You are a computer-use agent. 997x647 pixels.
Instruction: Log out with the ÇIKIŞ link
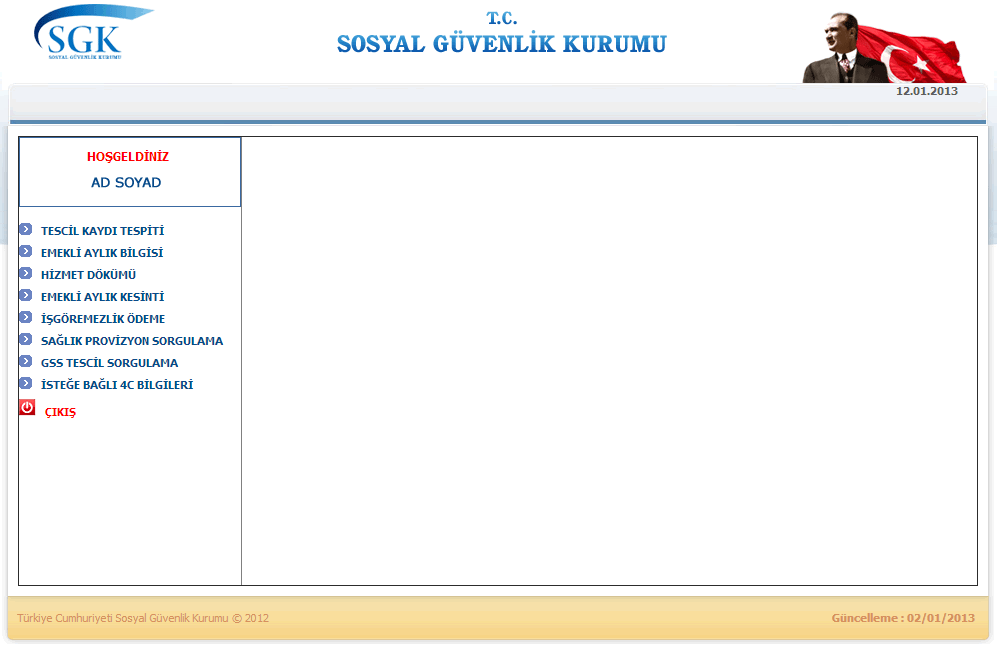click(60, 412)
